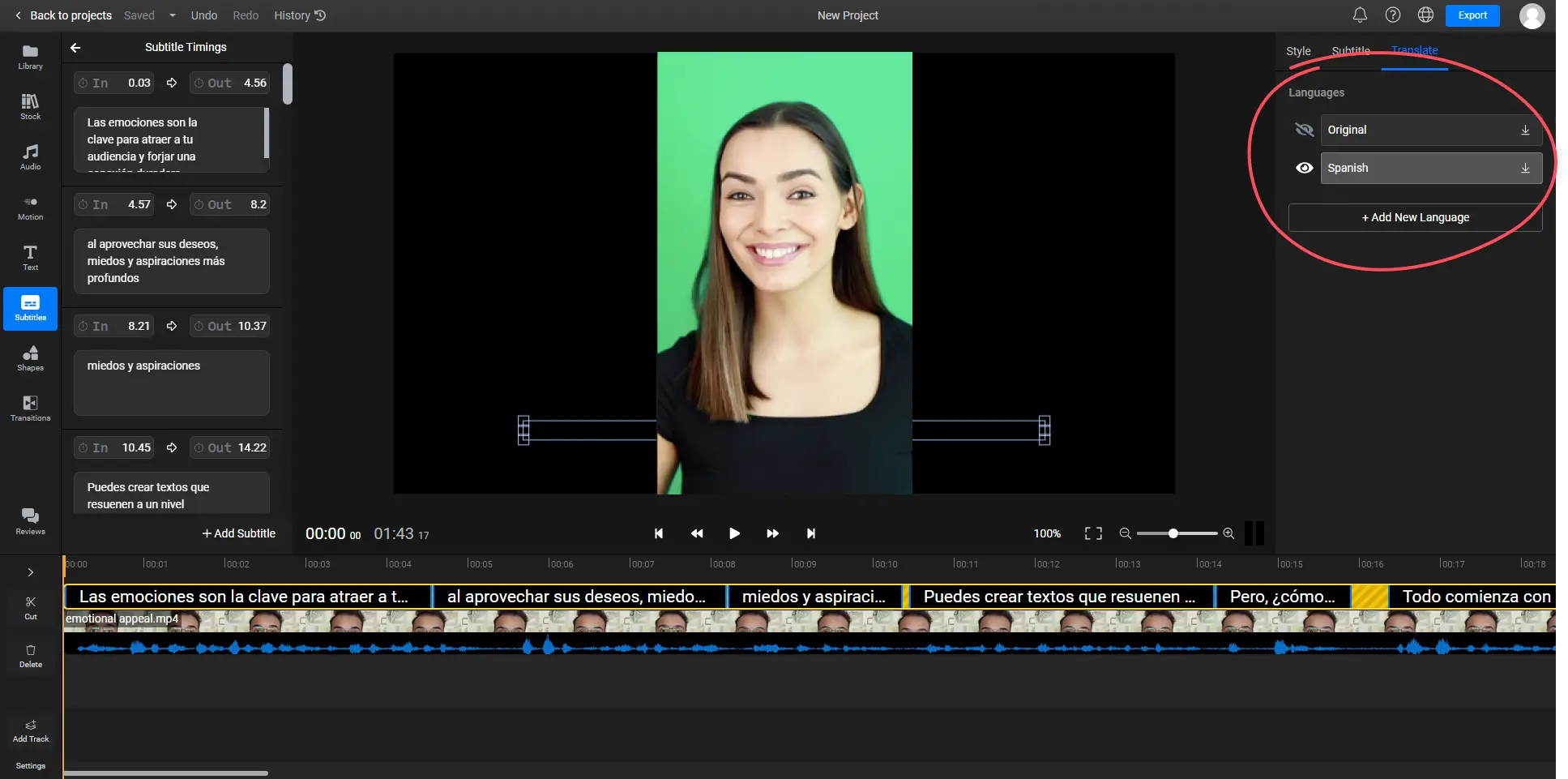Viewport: 1568px width, 779px height.
Task: Open the Transitions panel
Action: coord(30,409)
